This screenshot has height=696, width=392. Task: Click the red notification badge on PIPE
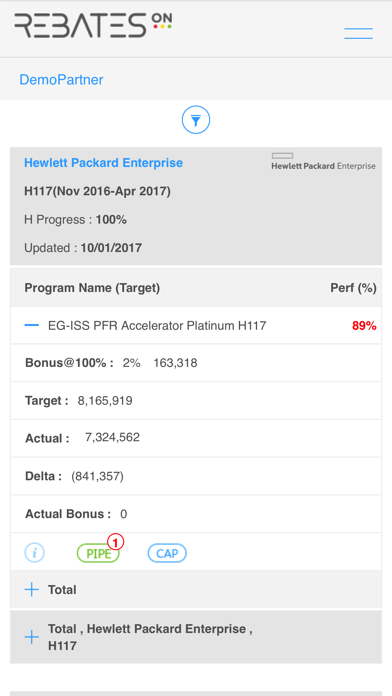(115, 542)
